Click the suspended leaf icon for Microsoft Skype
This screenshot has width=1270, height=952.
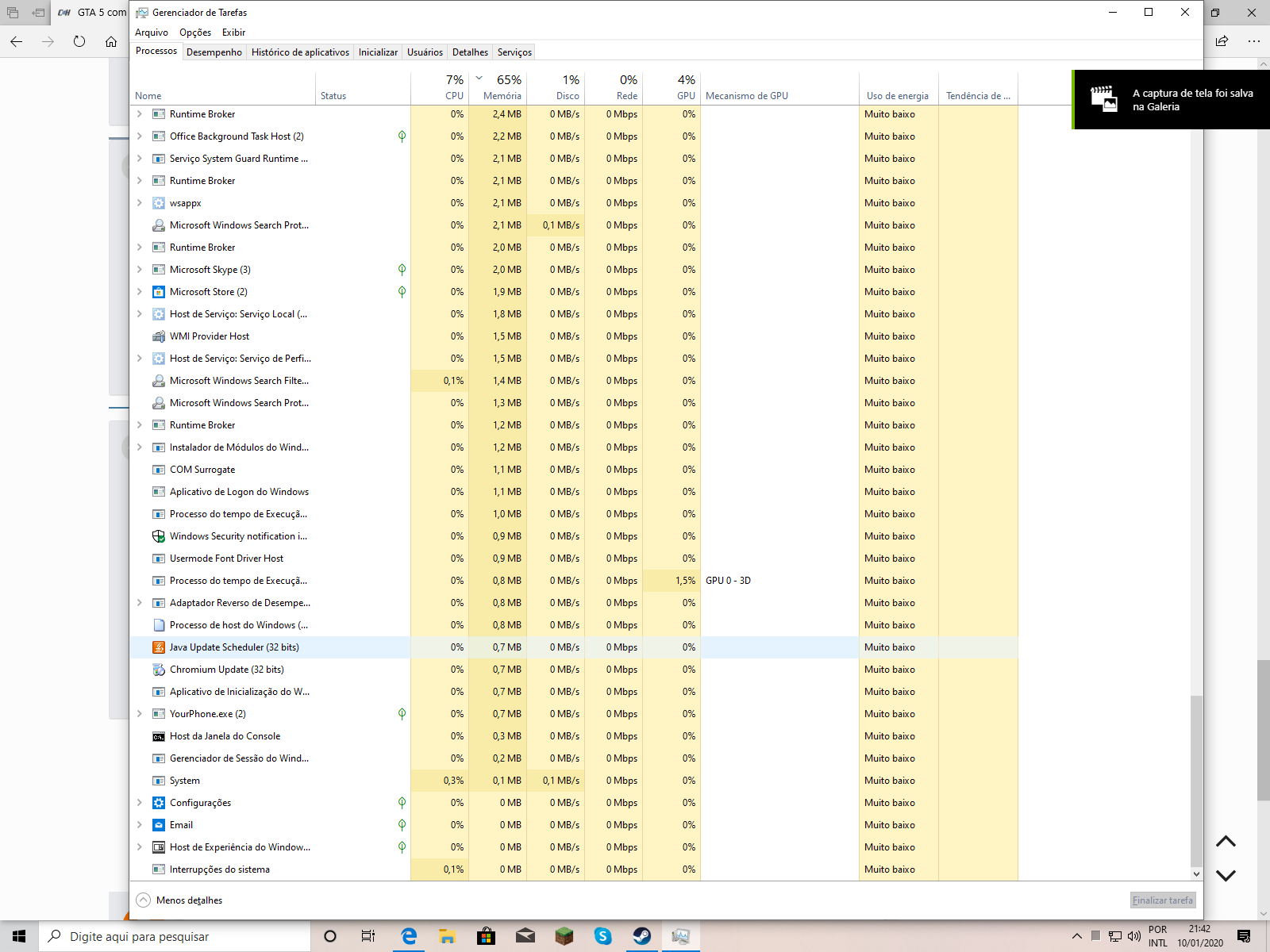click(402, 270)
